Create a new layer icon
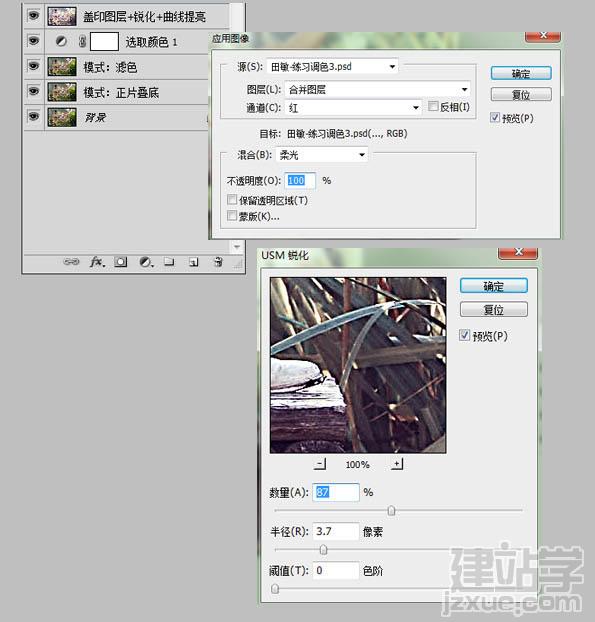 point(193,262)
